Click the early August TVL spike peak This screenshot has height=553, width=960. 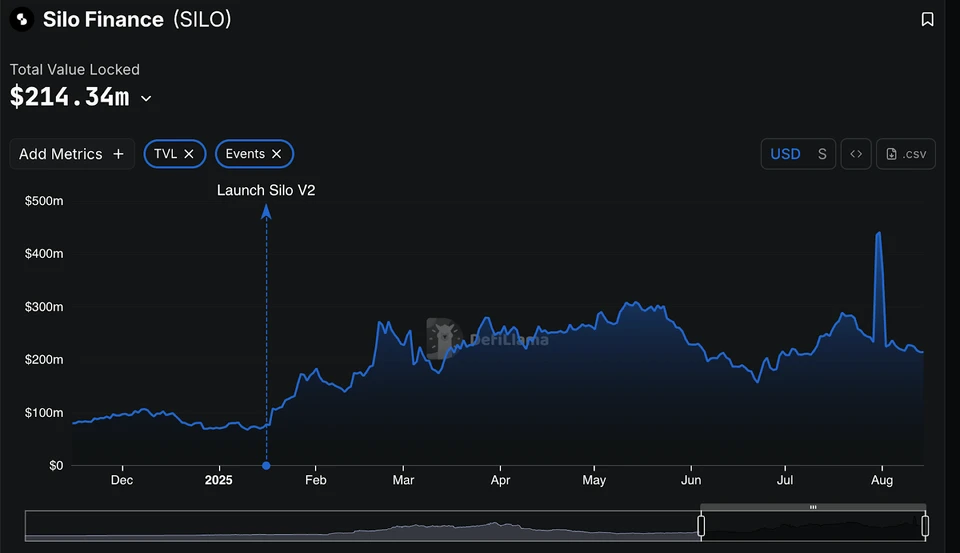coord(879,233)
